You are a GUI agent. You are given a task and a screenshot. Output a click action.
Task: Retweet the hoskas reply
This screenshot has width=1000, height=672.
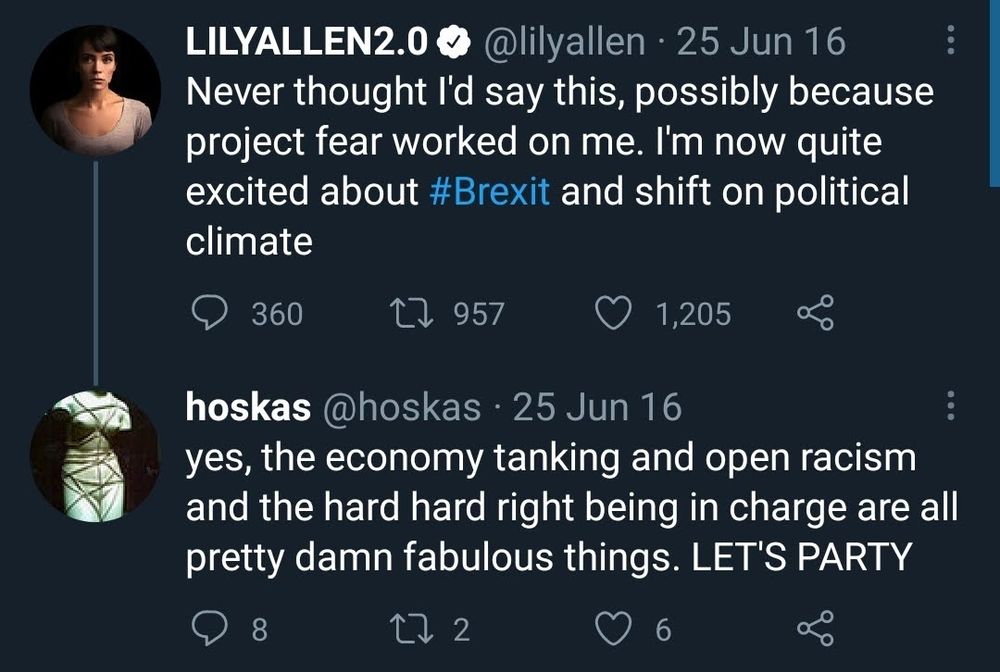click(x=411, y=628)
